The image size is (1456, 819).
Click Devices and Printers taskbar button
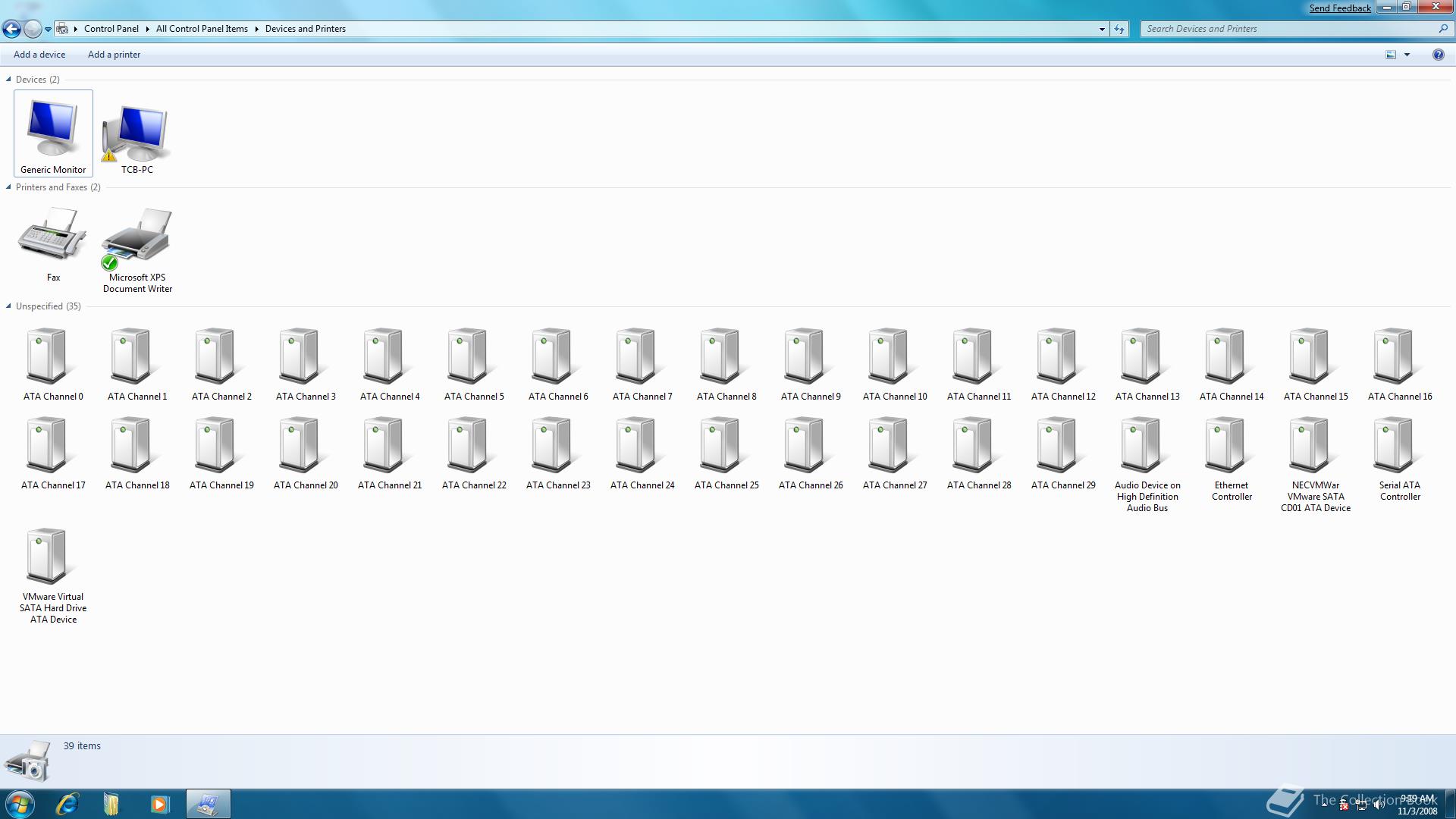click(208, 804)
